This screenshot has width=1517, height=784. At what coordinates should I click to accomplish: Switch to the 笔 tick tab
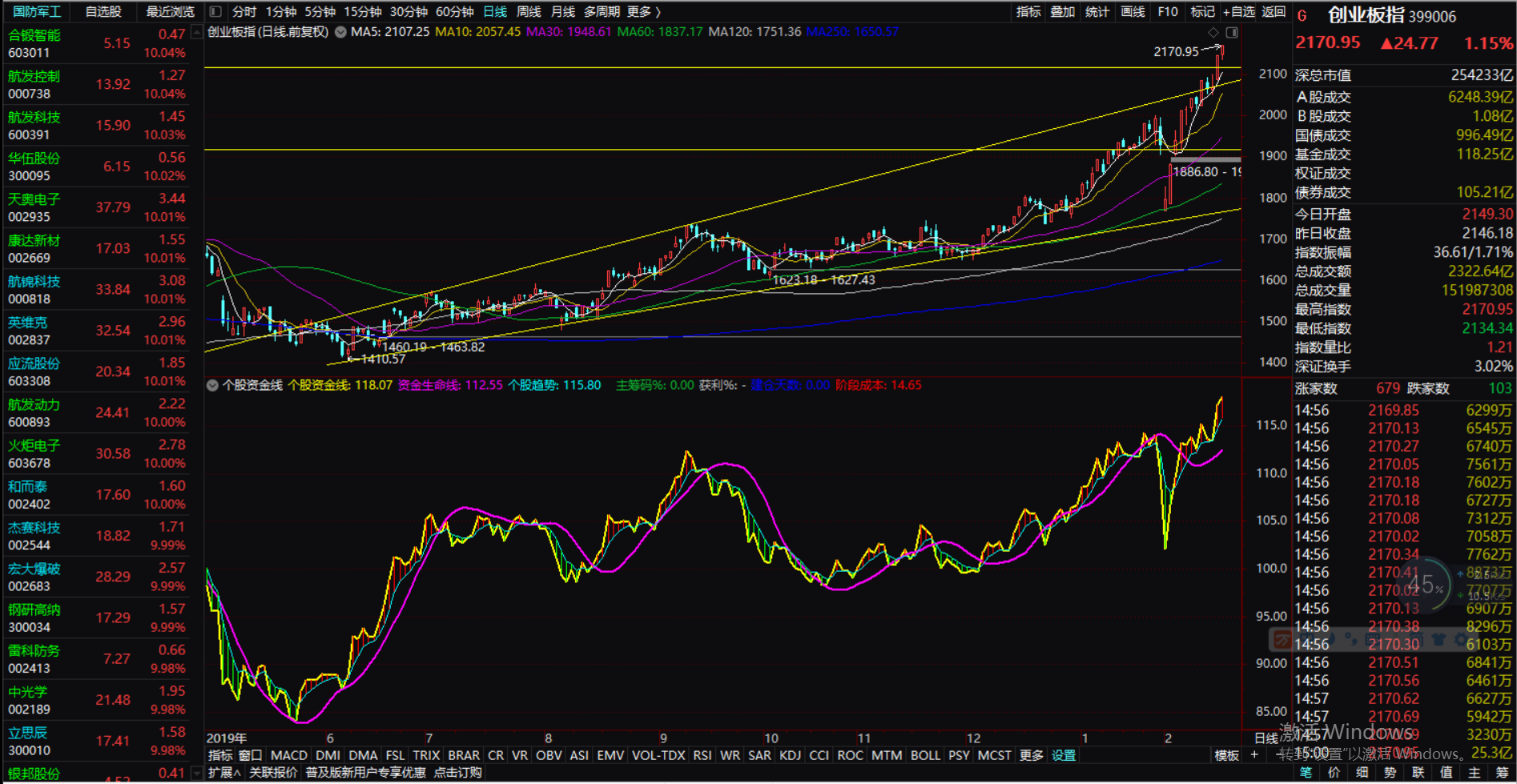(1306, 773)
